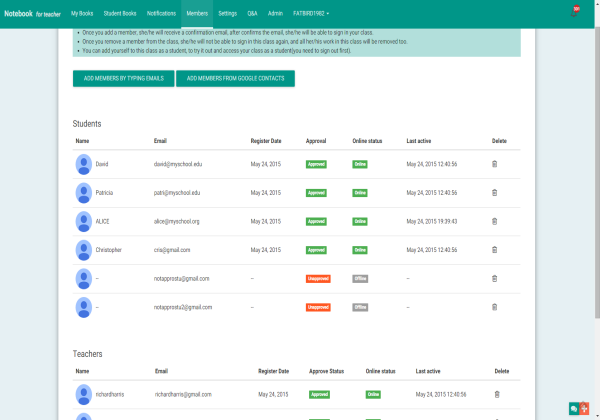Delete student David via trash icon
Screen dimensions: 600x420
coord(494,164)
